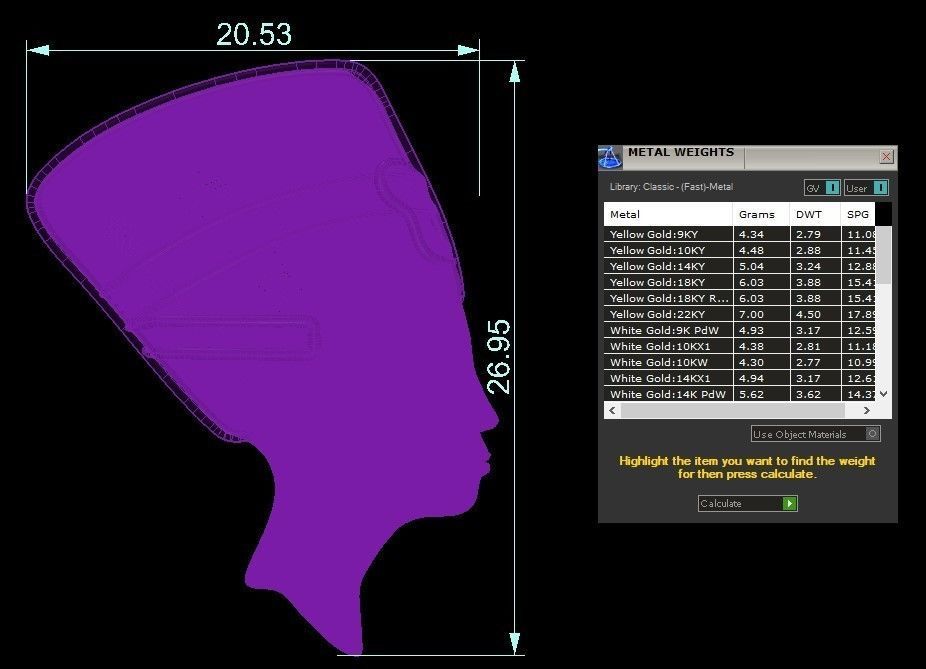This screenshot has height=669, width=926.
Task: Click the Library: Classic - (Fast)-Metal label
Action: click(x=671, y=187)
